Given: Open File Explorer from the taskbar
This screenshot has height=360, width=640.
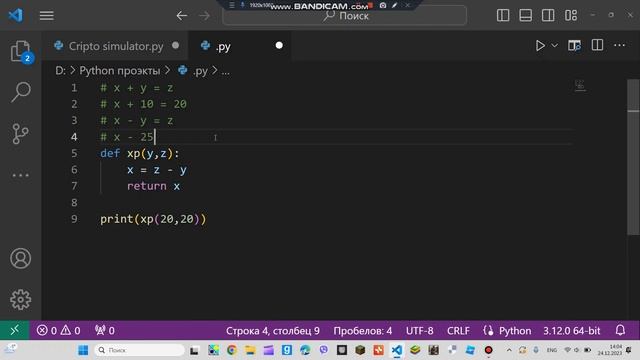Looking at the screenshot, I should [x=250, y=350].
